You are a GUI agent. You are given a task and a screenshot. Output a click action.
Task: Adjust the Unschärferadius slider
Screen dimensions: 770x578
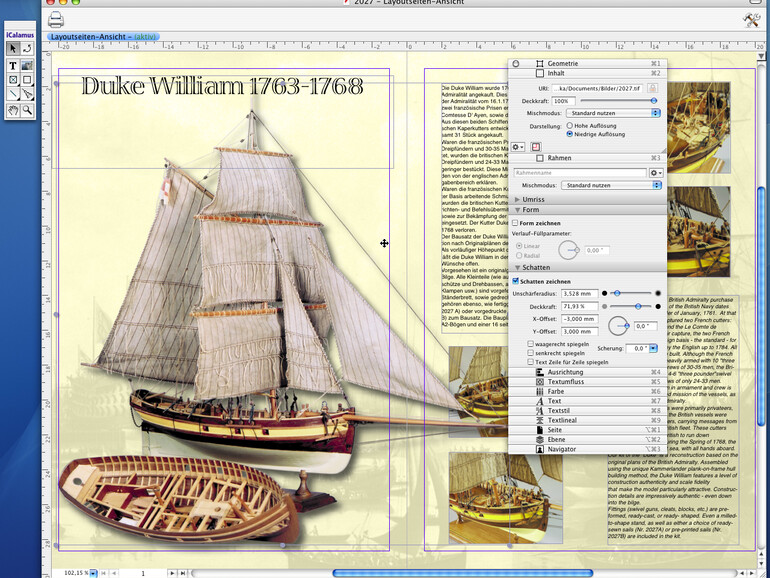click(x=617, y=293)
